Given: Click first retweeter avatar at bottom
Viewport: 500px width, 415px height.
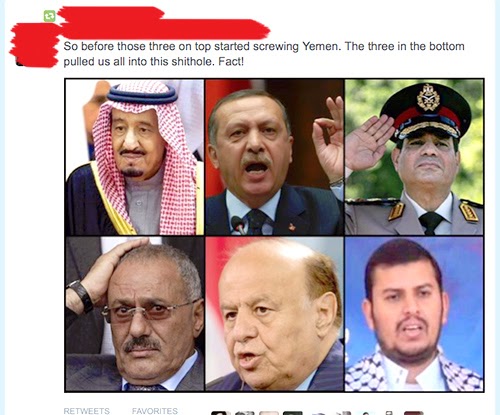Looking at the screenshot, I should (221, 413).
